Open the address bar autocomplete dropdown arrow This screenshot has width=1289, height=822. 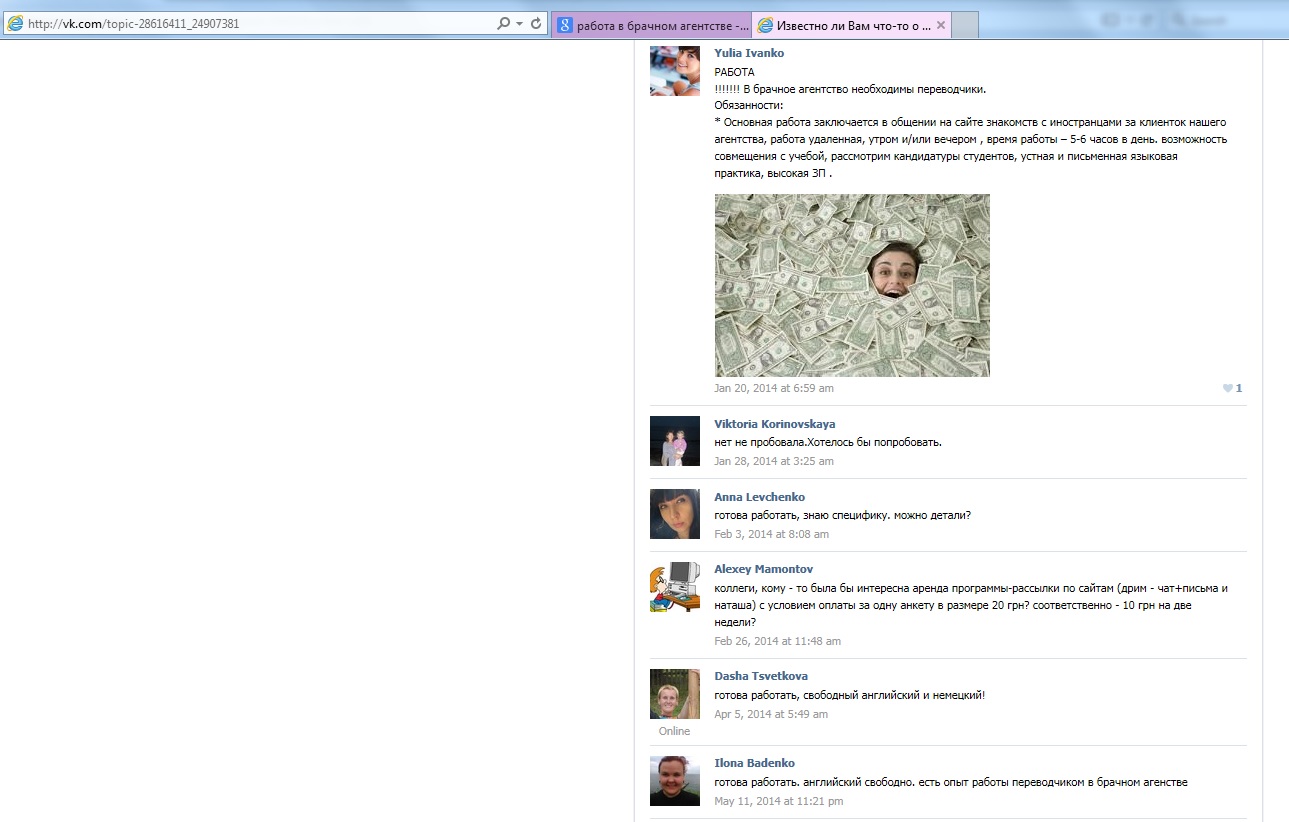tap(519, 24)
